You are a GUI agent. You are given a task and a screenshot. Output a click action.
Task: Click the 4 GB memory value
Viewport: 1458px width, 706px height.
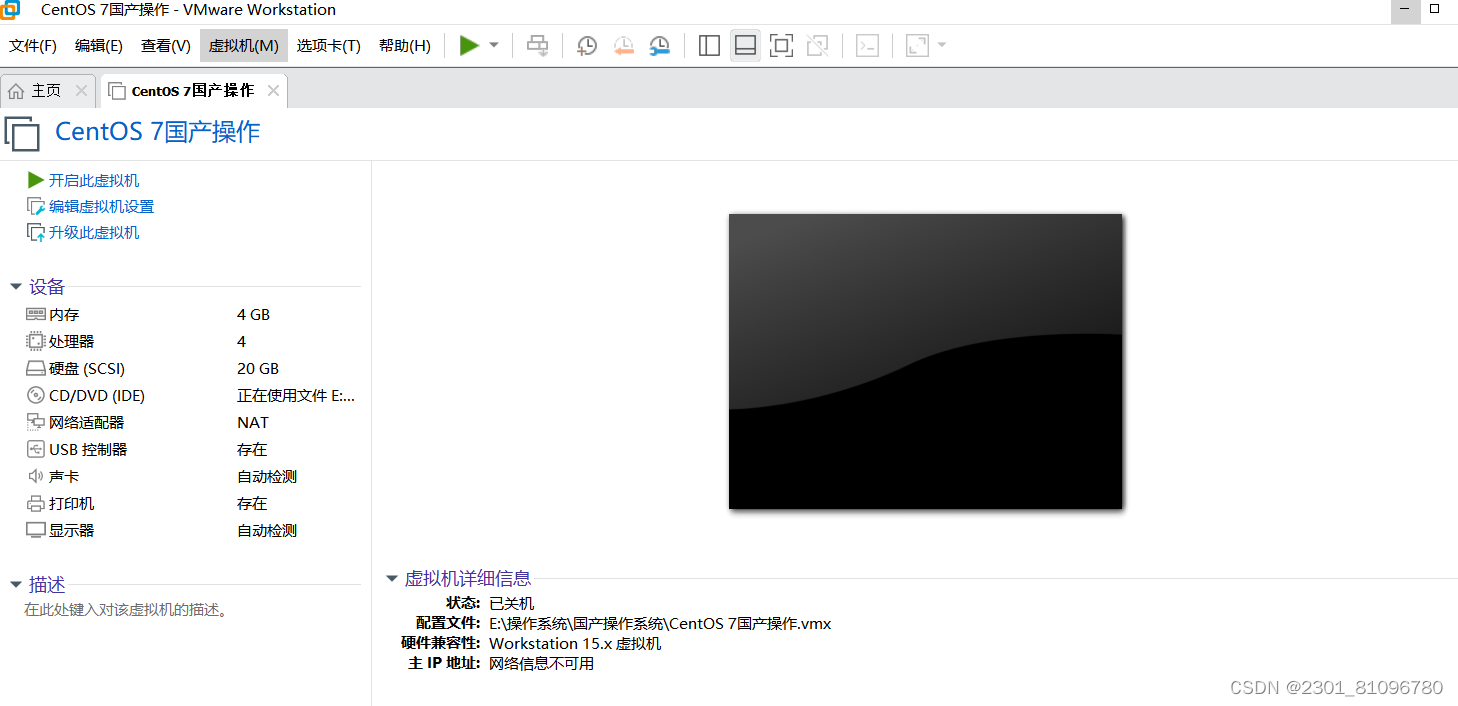(253, 314)
